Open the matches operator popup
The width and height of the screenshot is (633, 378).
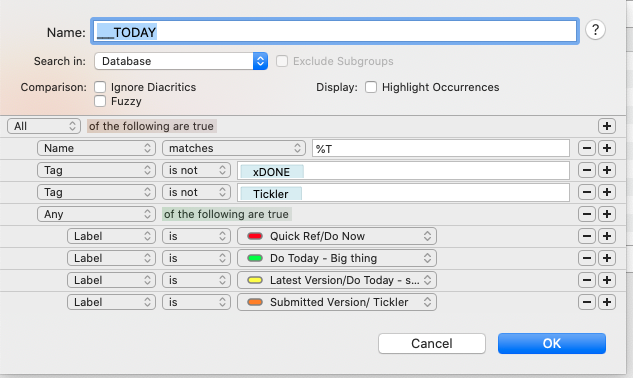tap(234, 148)
